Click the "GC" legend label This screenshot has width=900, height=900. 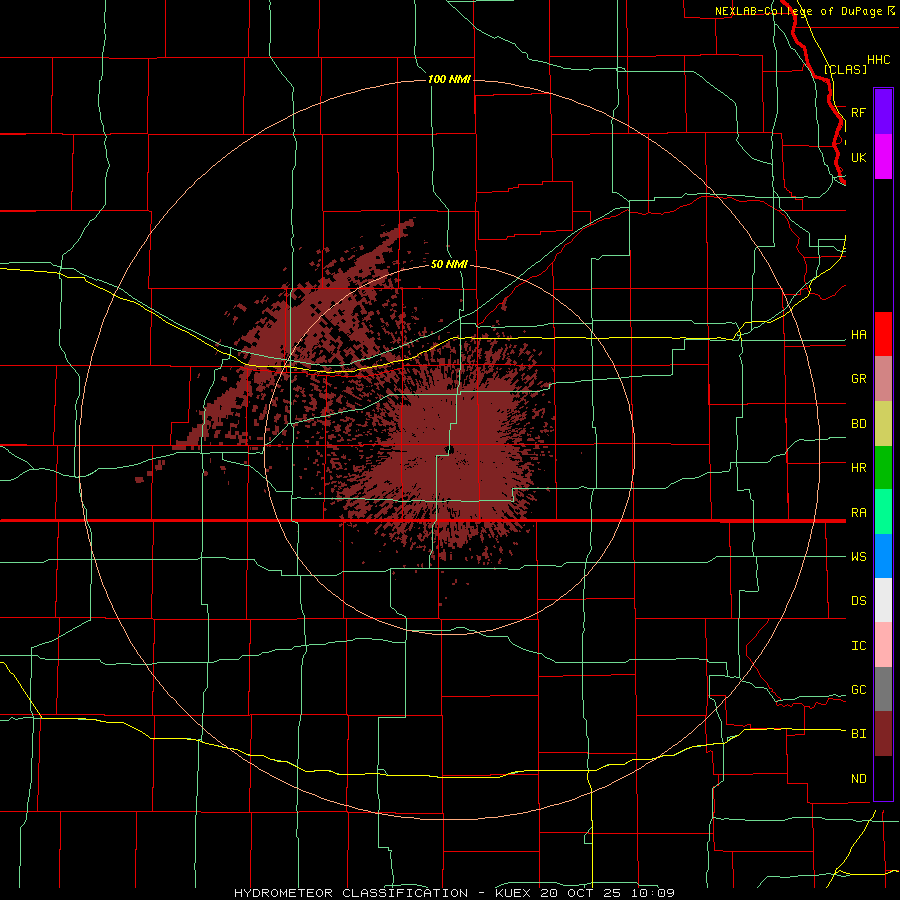(x=858, y=690)
